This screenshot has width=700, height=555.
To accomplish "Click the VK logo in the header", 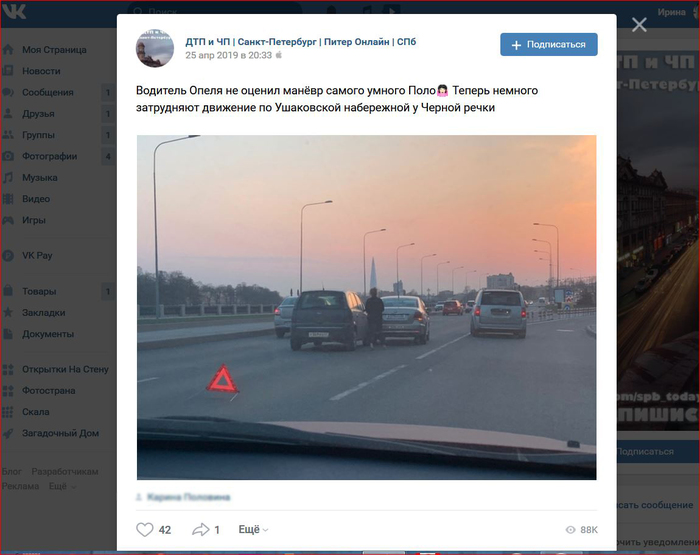I will (x=14, y=12).
